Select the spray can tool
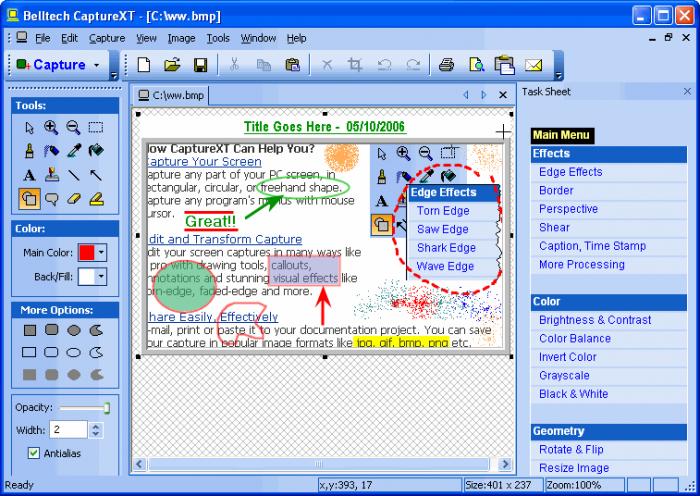Image resolution: width=700 pixels, height=496 pixels. coord(51,151)
